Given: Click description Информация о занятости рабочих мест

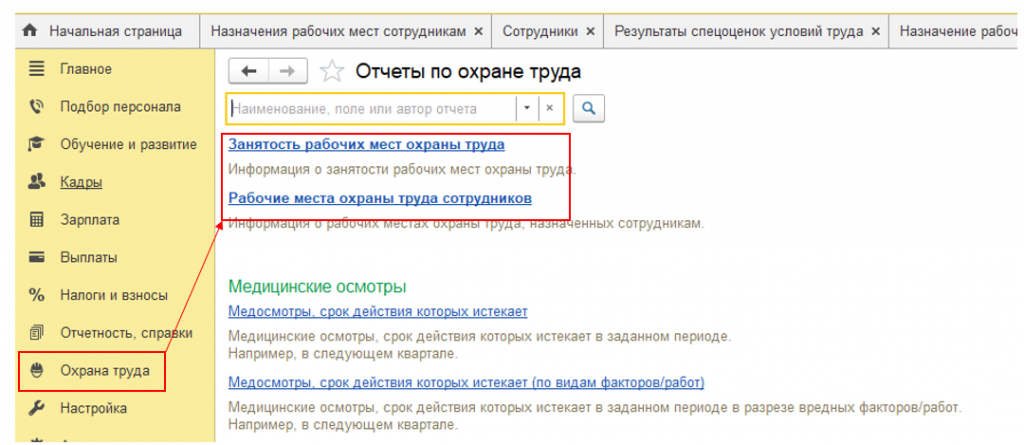Looking at the screenshot, I should coord(402,171).
